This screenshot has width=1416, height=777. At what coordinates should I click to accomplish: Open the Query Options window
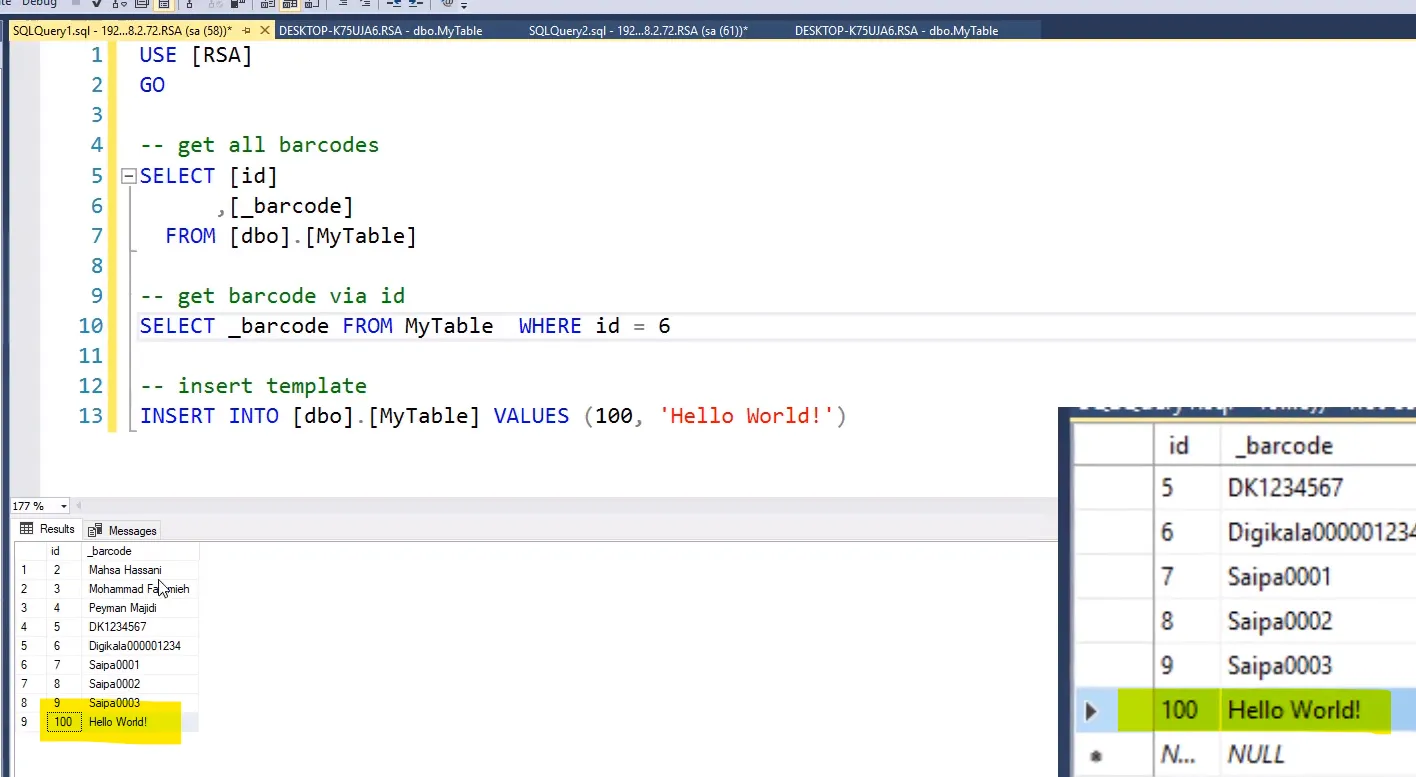[x=139, y=4]
